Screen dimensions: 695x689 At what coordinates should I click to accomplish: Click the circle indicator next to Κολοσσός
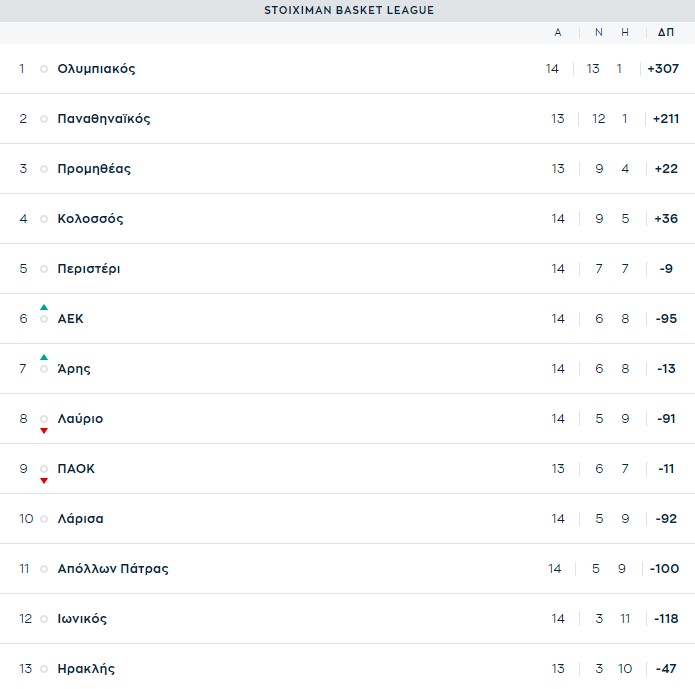(44, 219)
